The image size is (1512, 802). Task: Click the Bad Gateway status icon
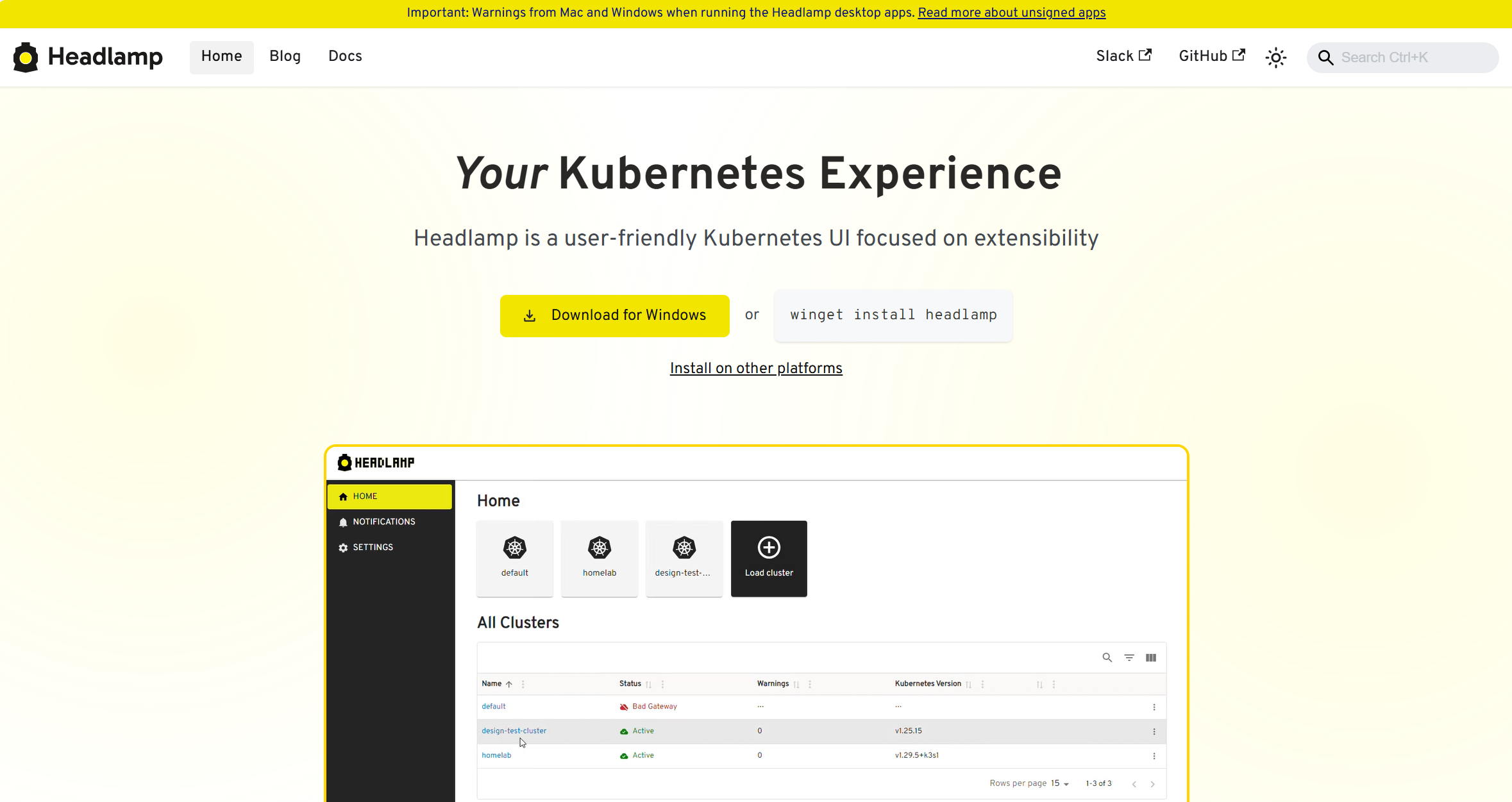[x=624, y=707]
